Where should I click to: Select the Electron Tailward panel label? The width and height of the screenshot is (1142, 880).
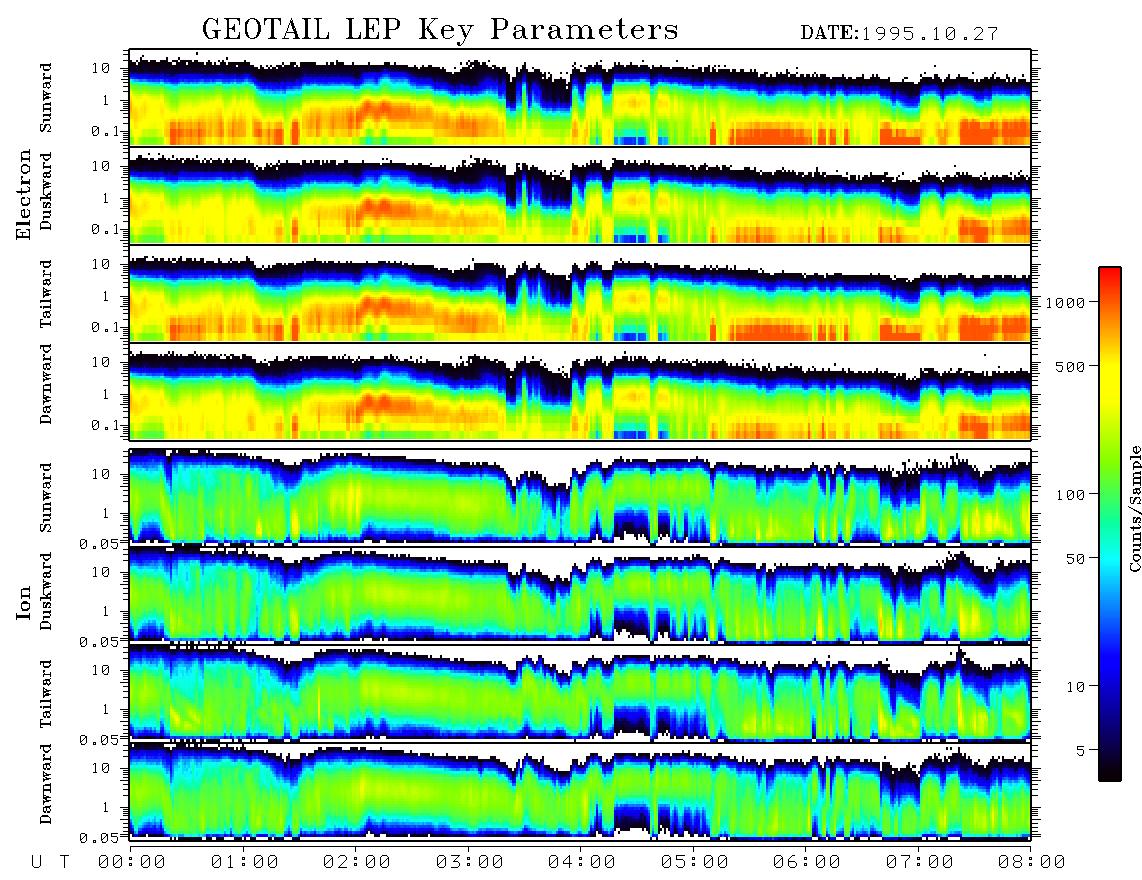pos(46,294)
